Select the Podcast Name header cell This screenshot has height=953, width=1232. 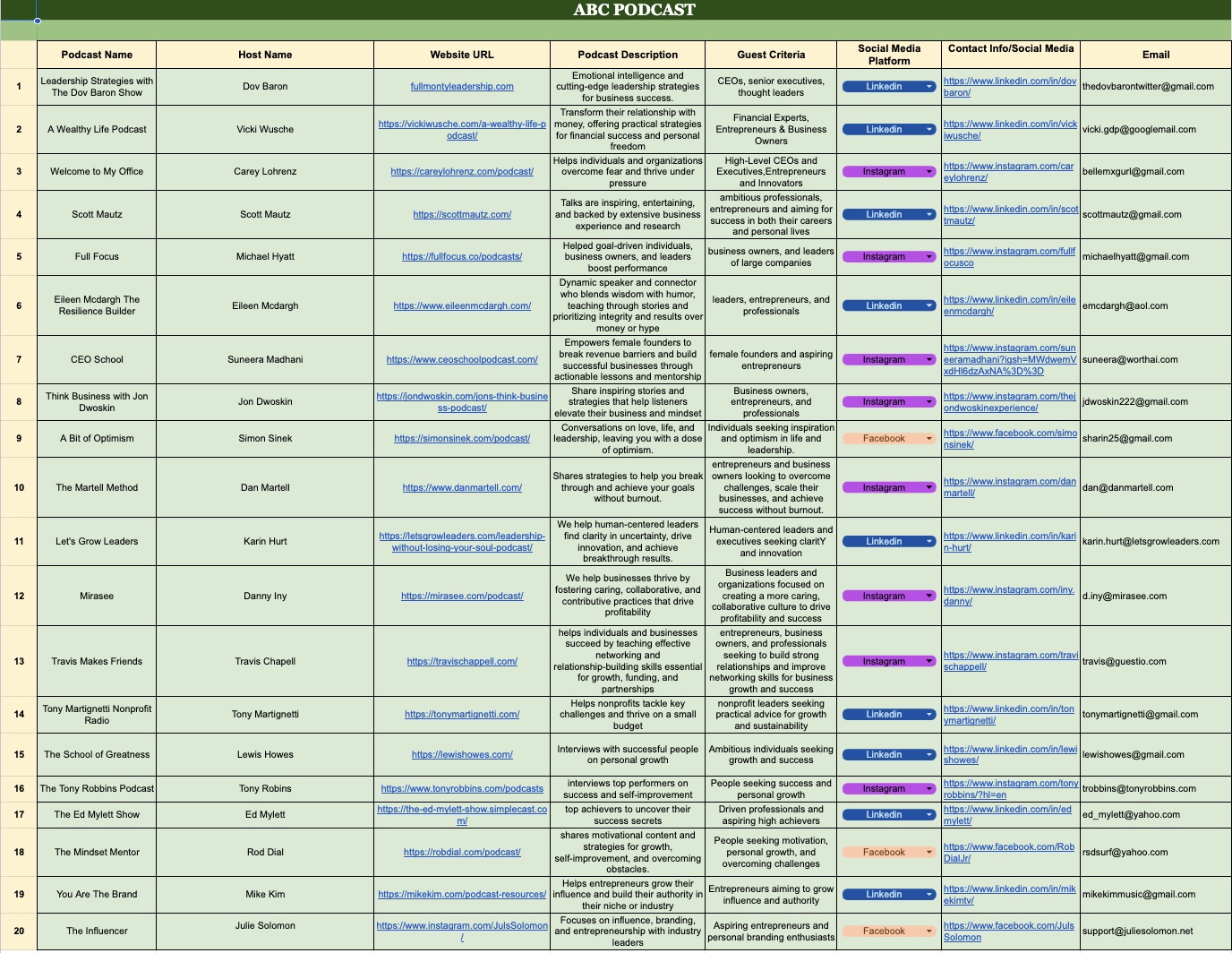coord(97,55)
